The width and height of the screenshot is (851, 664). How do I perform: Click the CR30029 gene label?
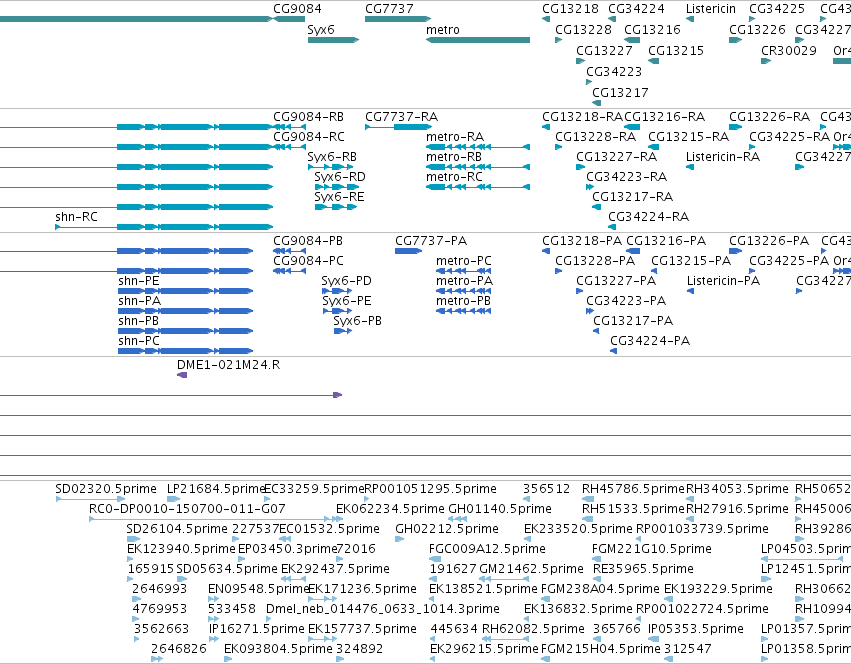point(789,50)
